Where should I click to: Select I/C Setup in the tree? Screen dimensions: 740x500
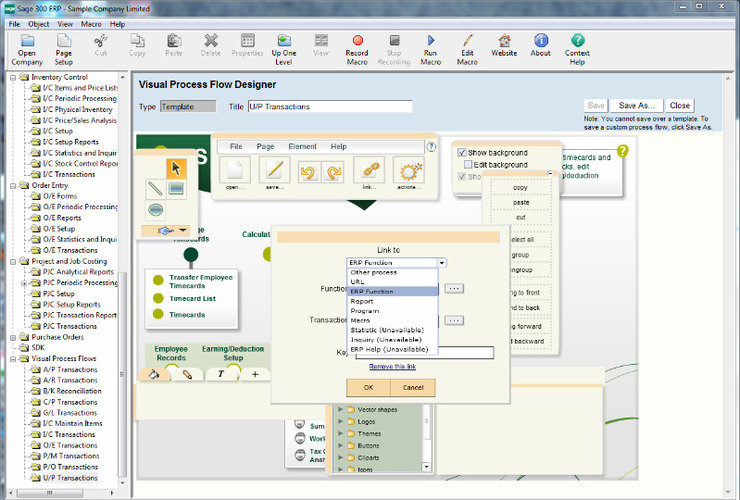tap(58, 131)
